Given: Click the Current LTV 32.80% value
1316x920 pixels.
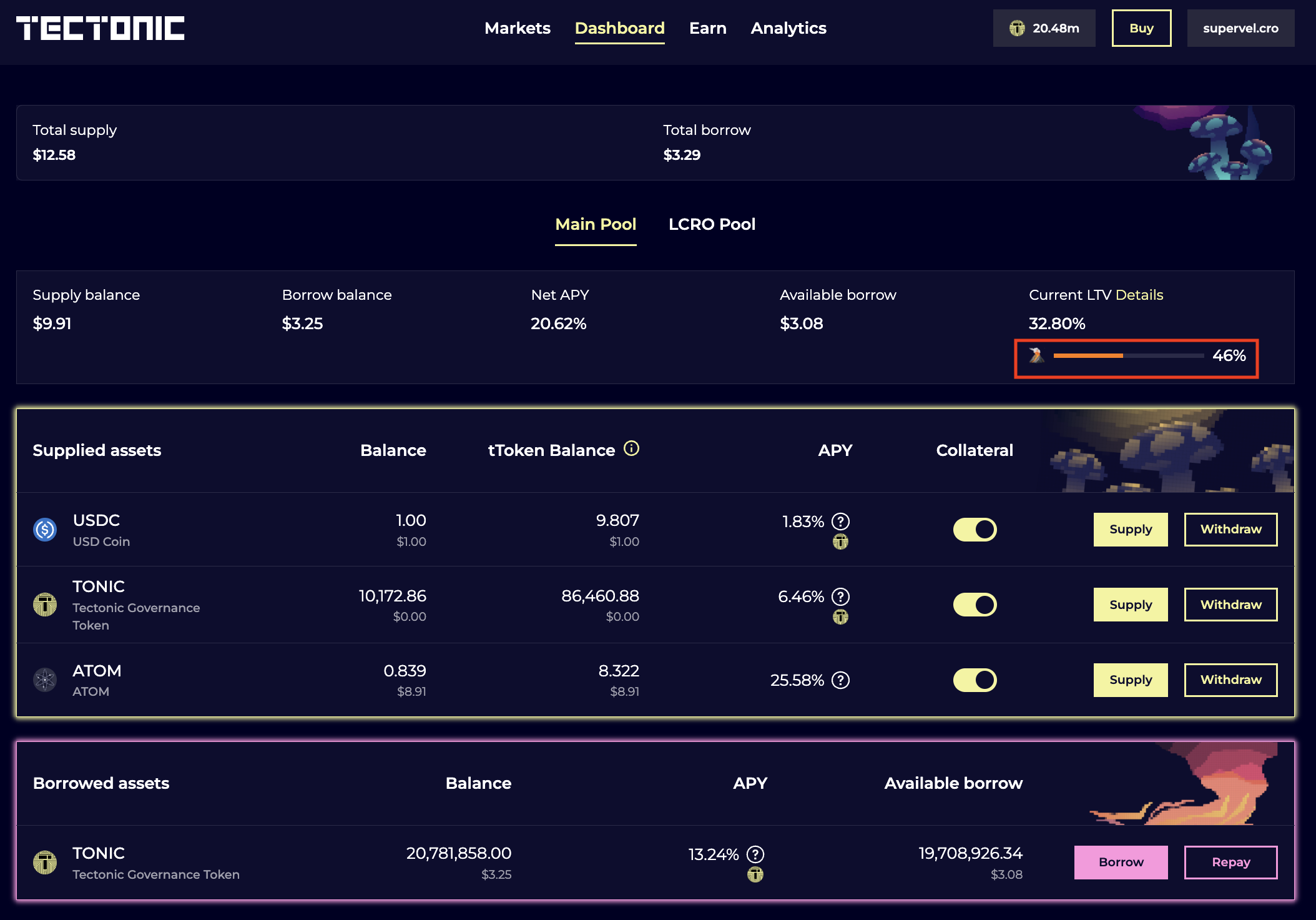Looking at the screenshot, I should pyautogui.click(x=1057, y=324).
